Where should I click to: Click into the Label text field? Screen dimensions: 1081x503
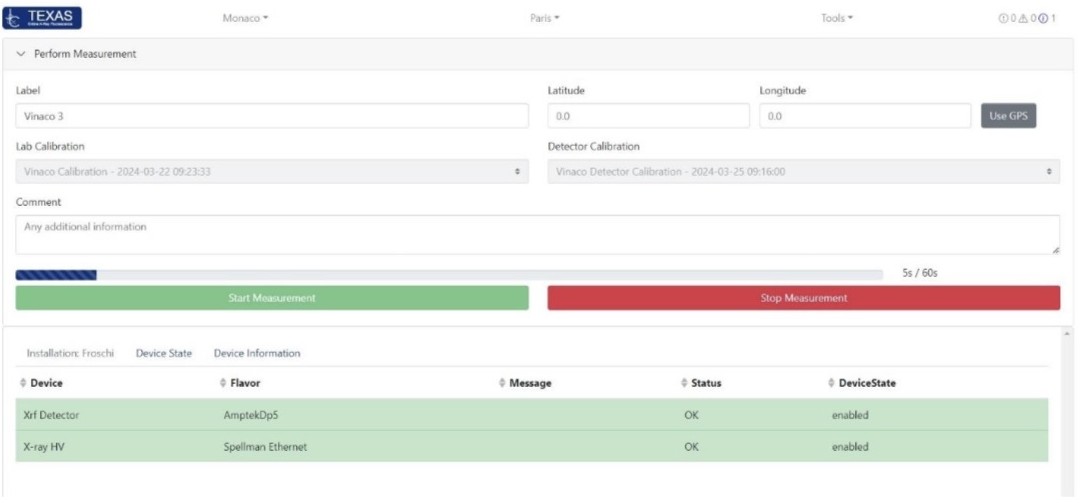click(271, 116)
